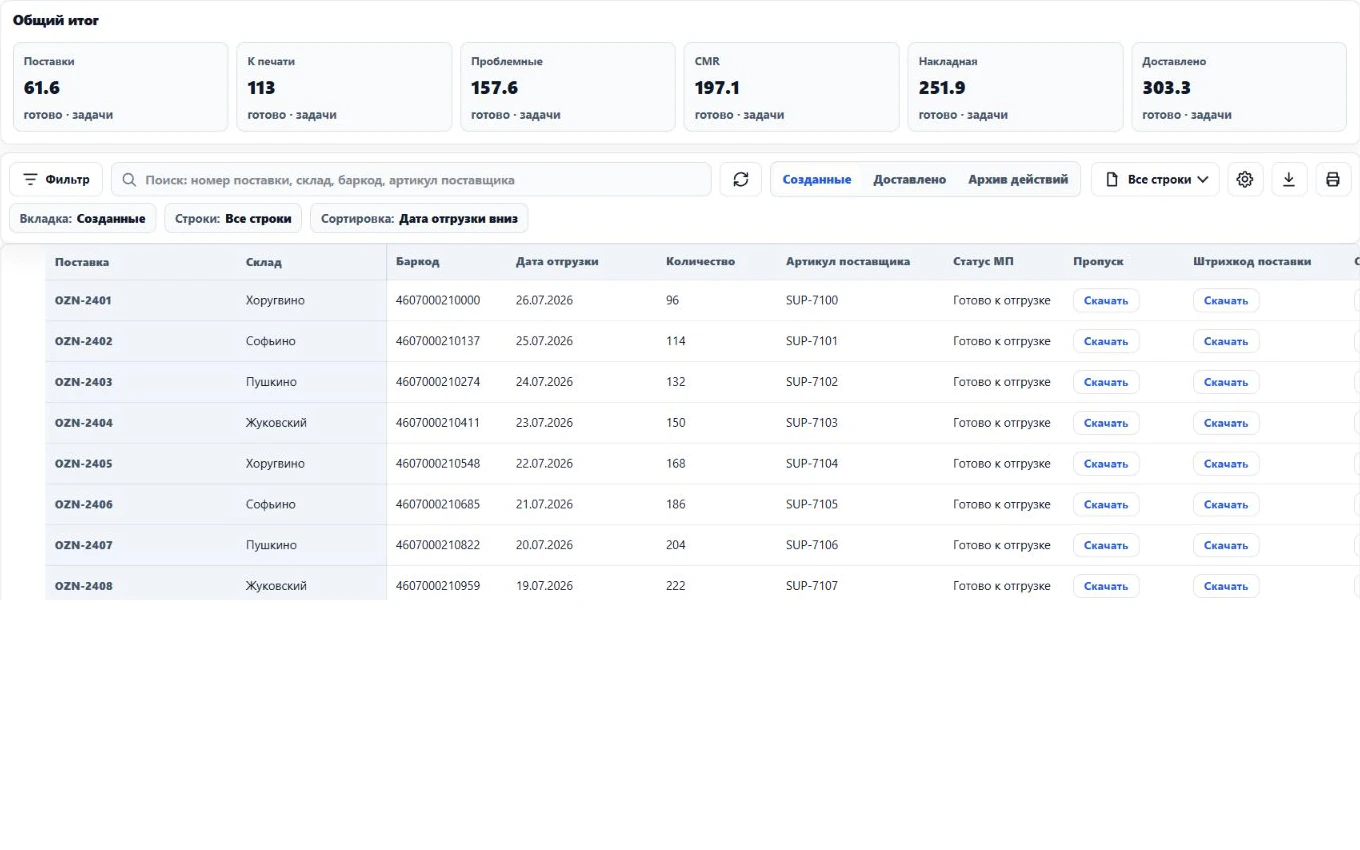Click Сортировка: Дата отгрузки вниз chip
Screen dimensions: 1360x850
[x=419, y=218]
